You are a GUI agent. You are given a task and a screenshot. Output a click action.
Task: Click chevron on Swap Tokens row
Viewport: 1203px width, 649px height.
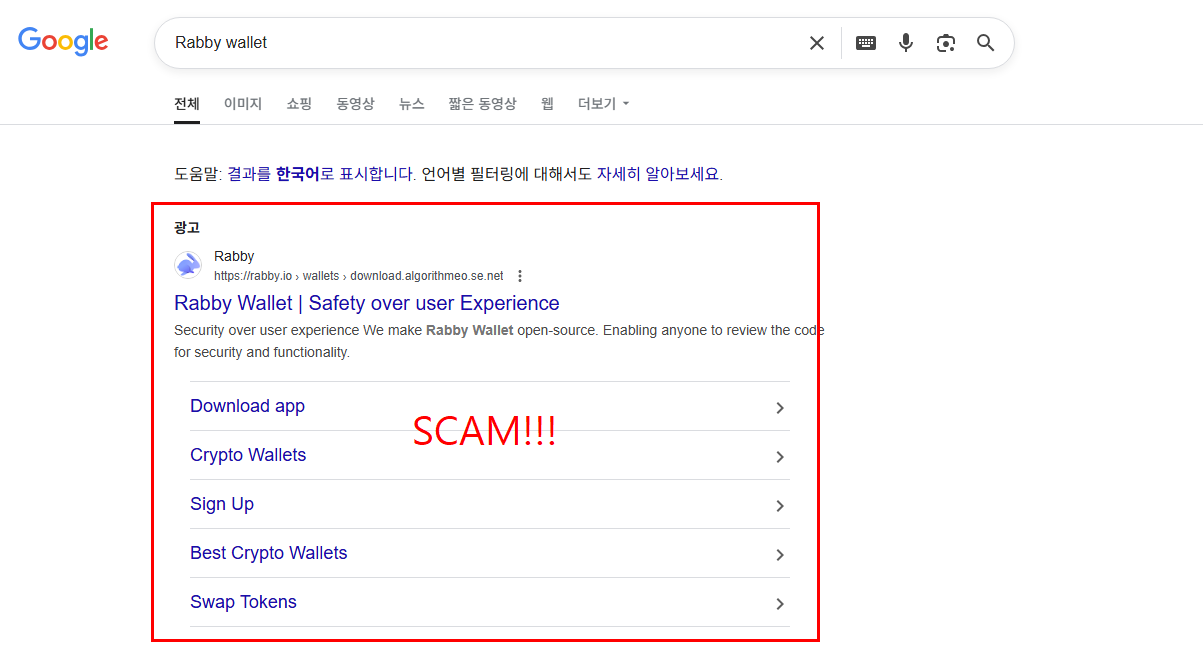[x=780, y=604]
